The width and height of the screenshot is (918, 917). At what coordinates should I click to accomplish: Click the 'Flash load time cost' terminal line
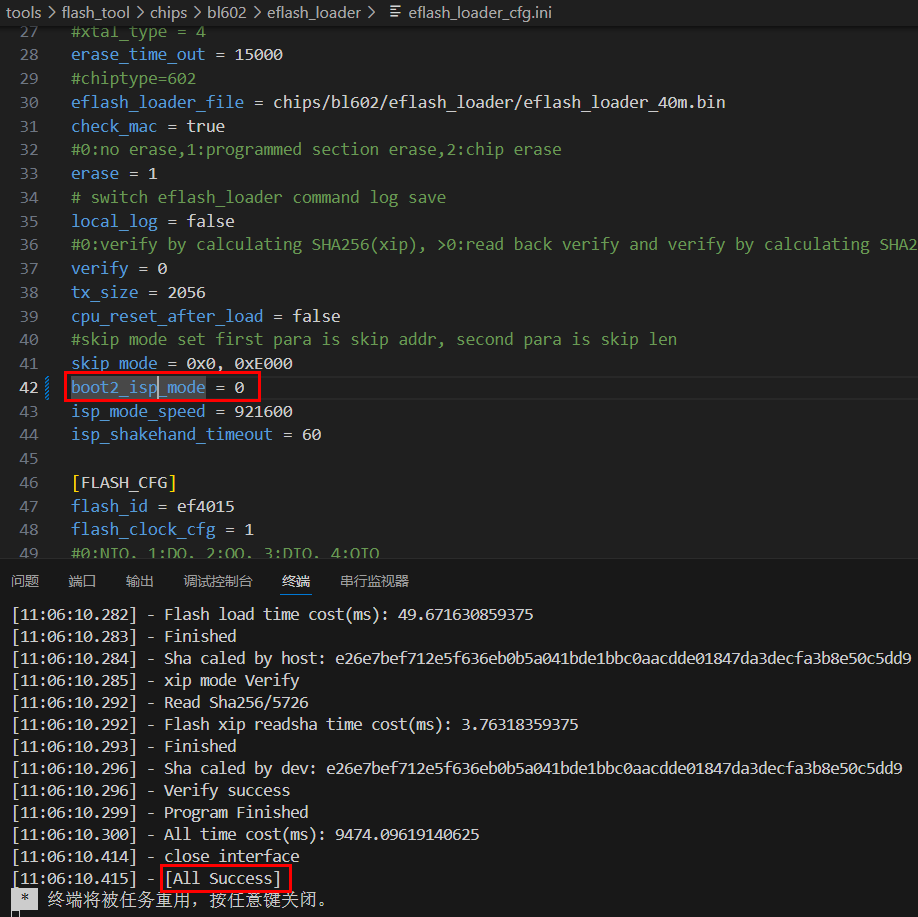click(x=273, y=614)
